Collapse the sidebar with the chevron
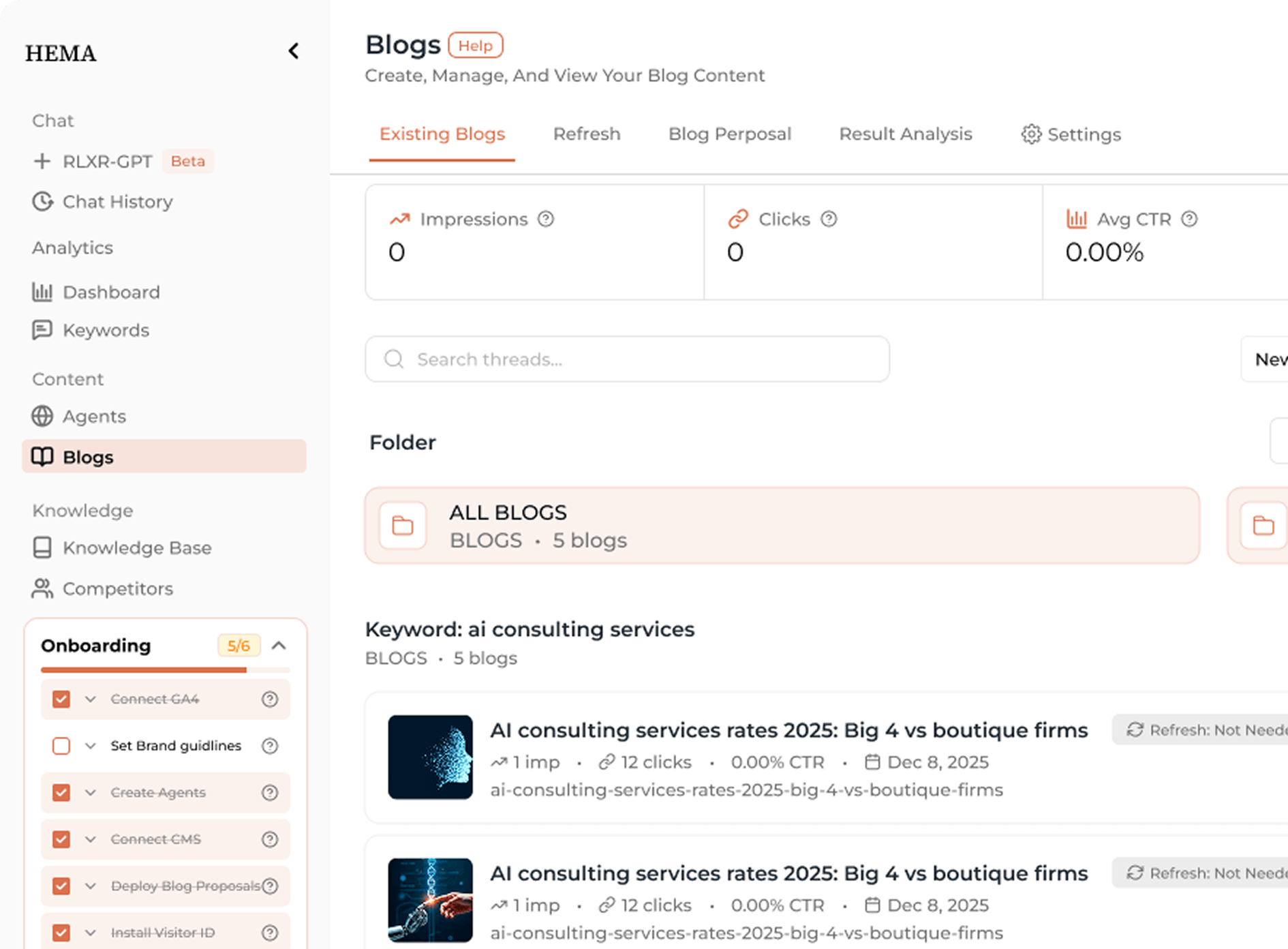This screenshot has width=1288, height=949. point(294,51)
